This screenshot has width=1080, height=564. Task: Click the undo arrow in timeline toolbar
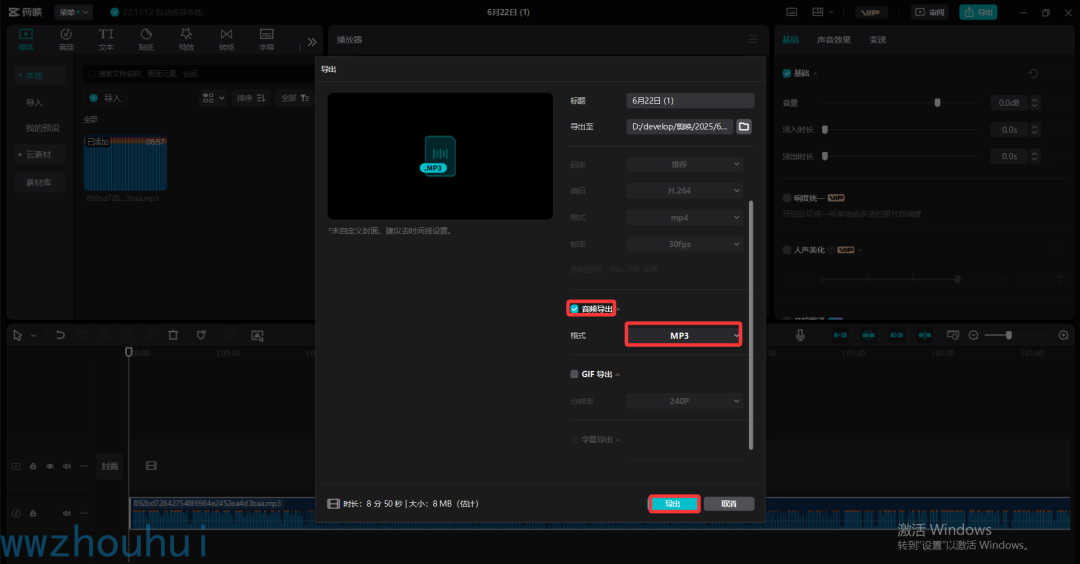click(60, 336)
